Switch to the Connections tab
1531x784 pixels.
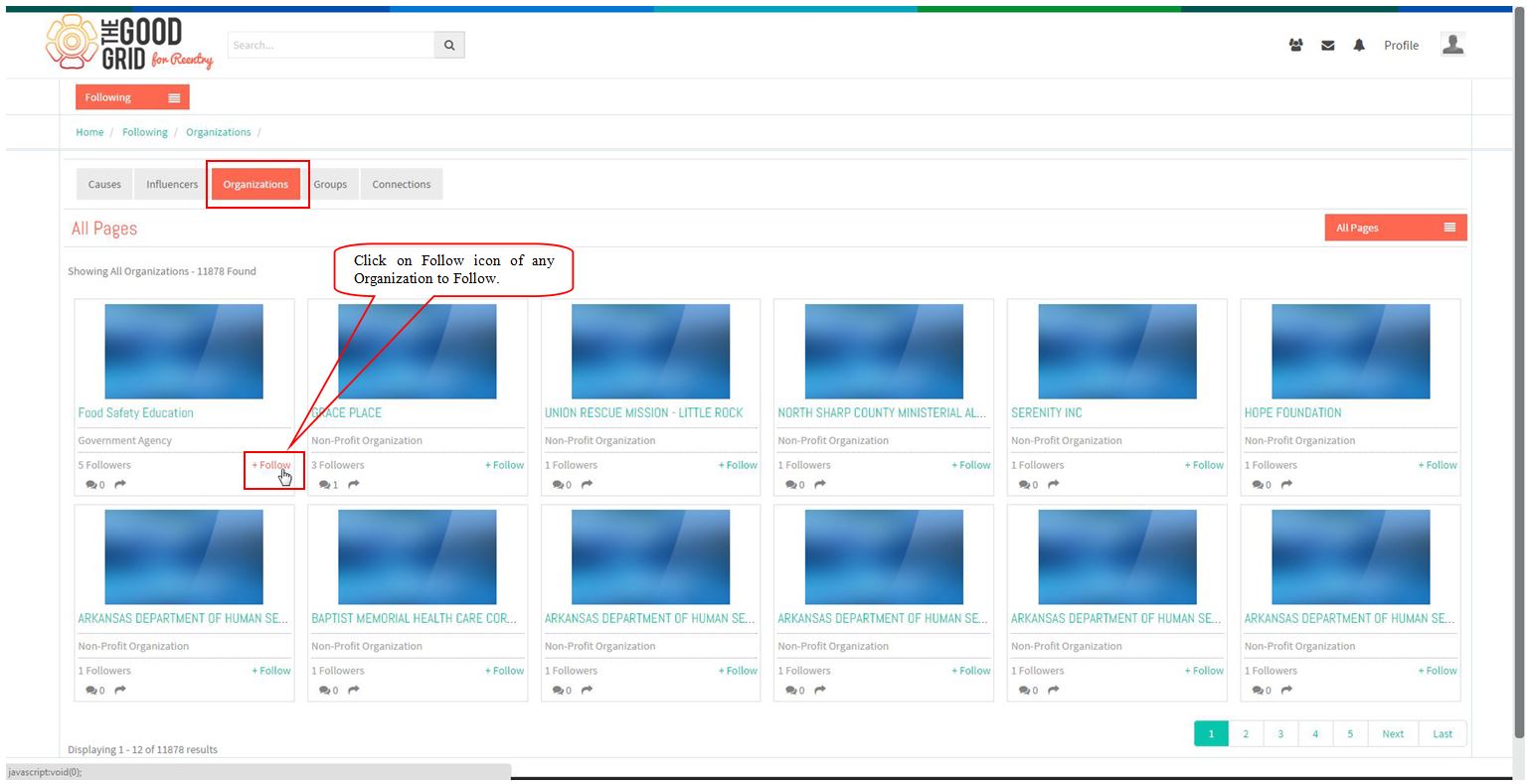point(402,184)
